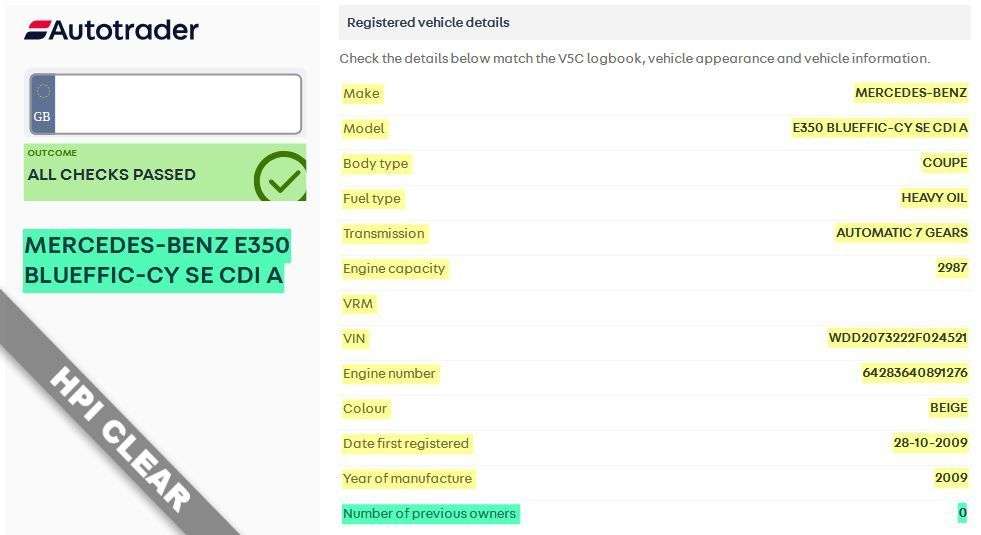
Task: Select the engine number 64283640891276
Action: click(x=914, y=373)
